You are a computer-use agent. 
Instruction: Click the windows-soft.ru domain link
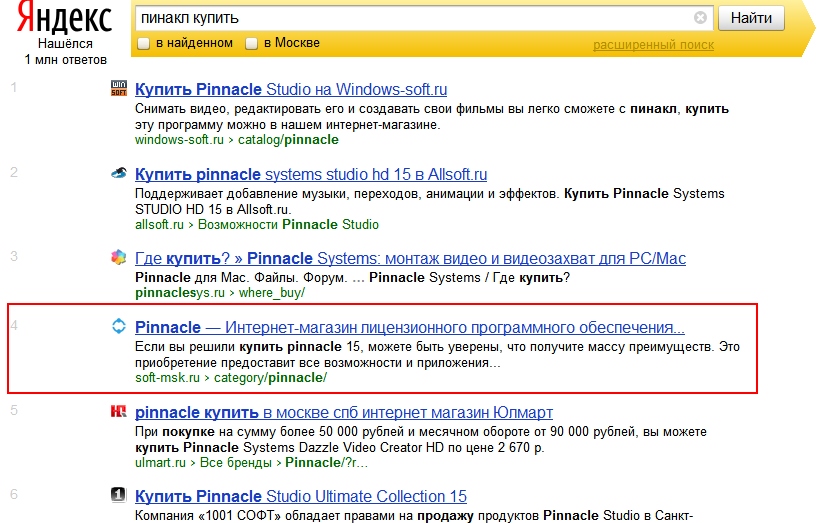click(x=179, y=140)
